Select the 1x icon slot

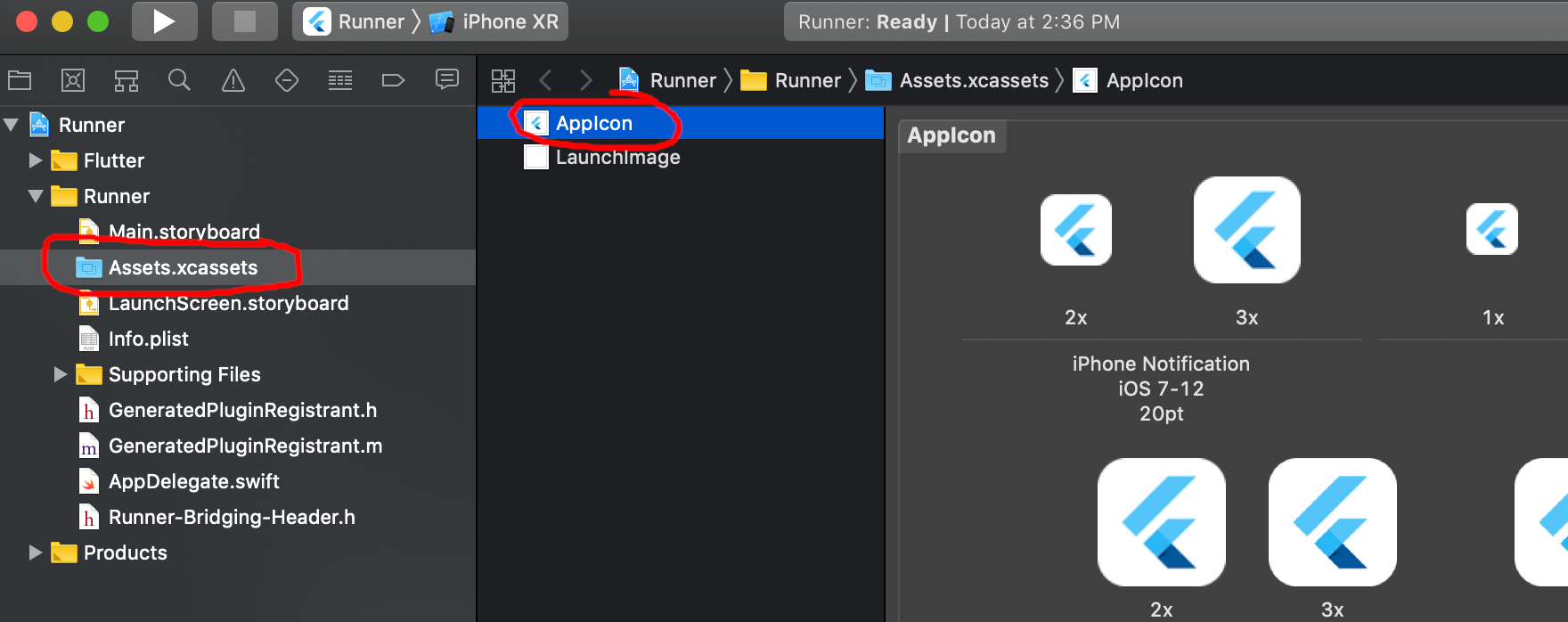[1492, 230]
